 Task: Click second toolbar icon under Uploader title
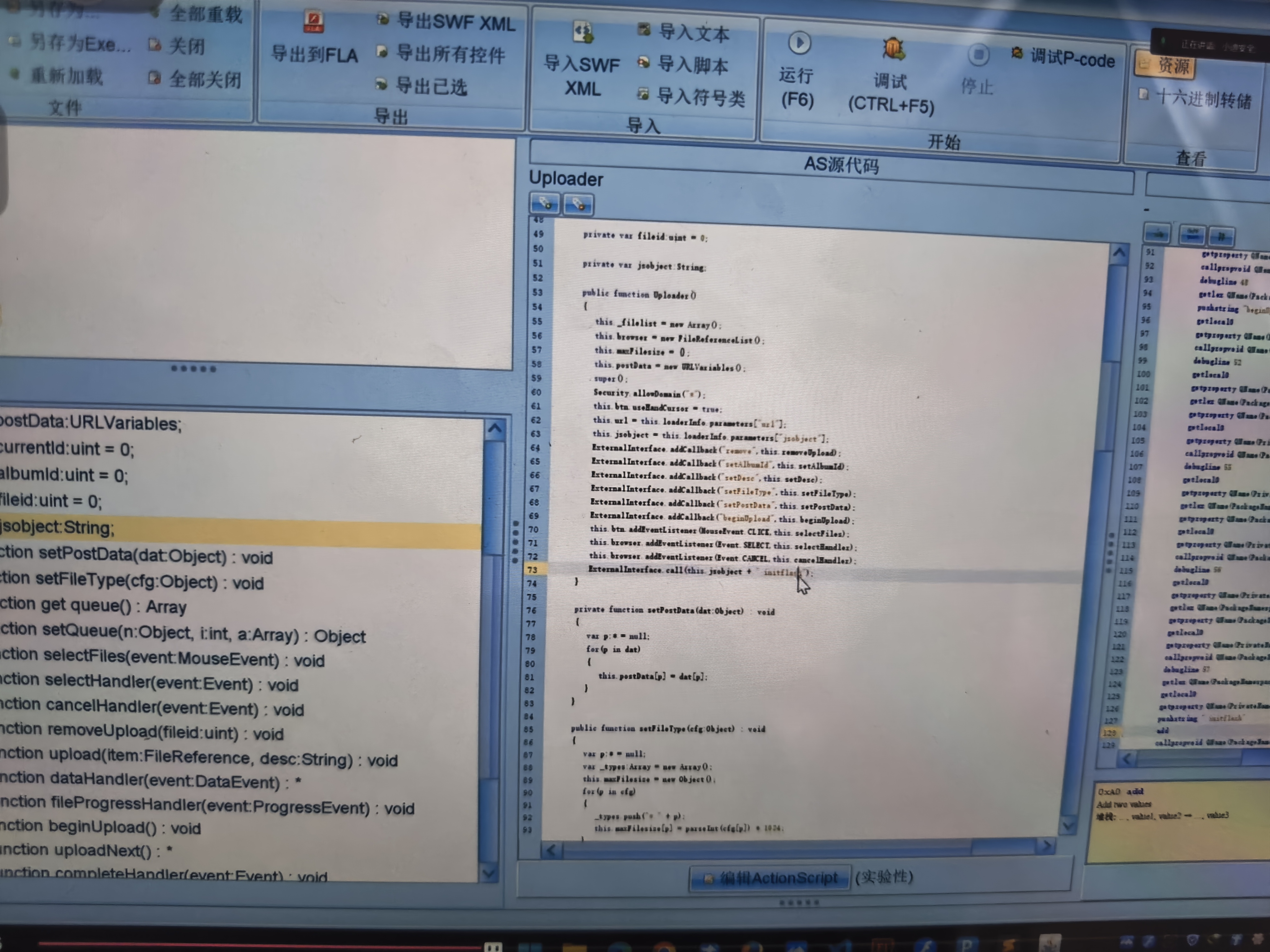[578, 204]
